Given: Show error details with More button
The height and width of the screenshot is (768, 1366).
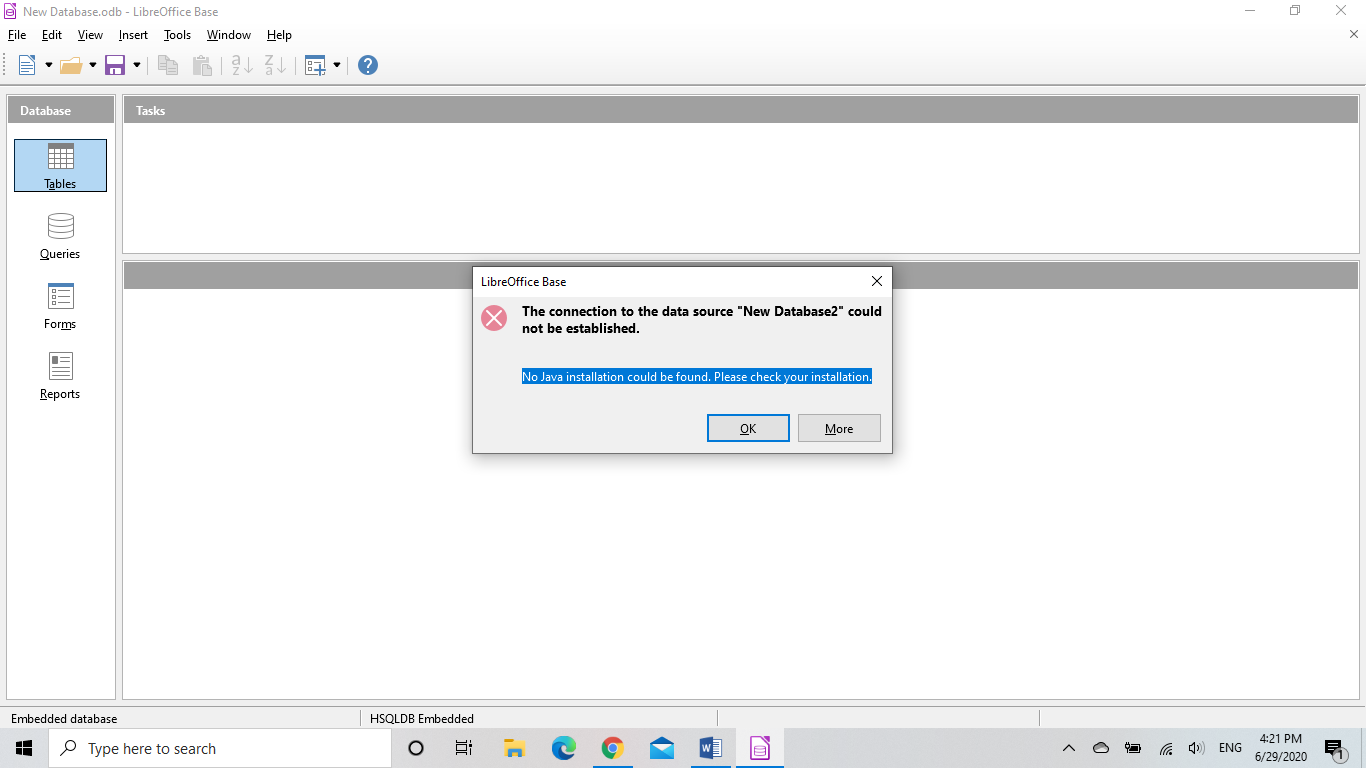Looking at the screenshot, I should (839, 428).
